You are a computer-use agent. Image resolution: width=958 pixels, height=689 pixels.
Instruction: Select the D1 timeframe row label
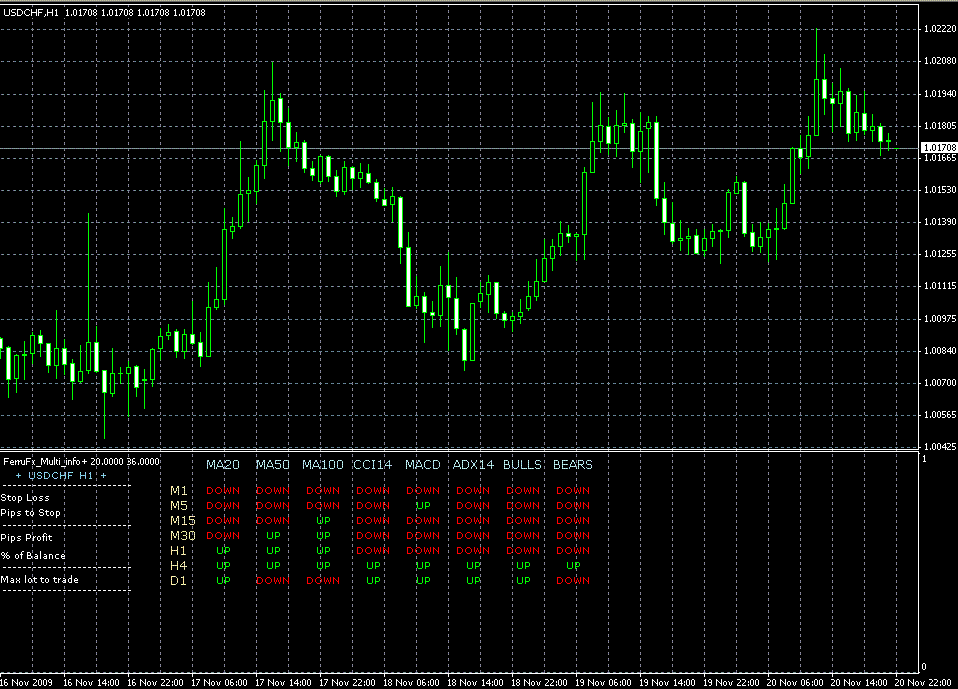click(x=180, y=580)
